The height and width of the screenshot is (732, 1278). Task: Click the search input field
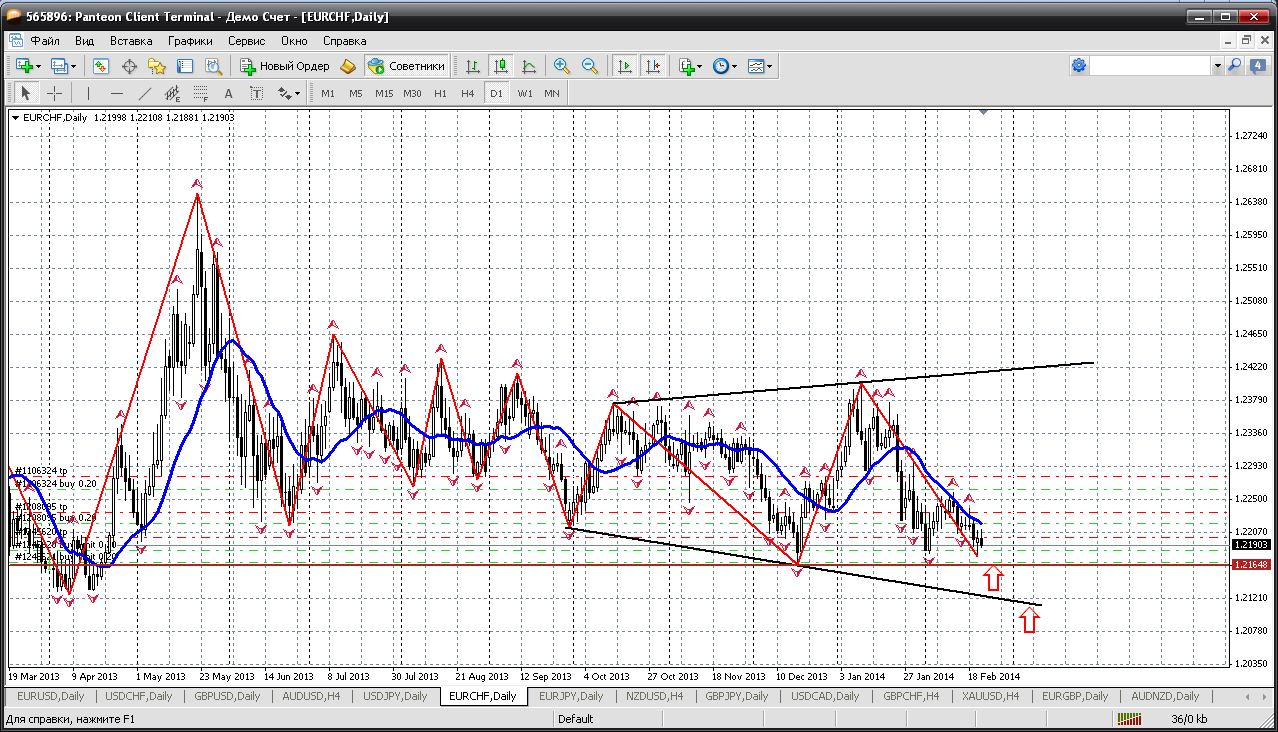1150,66
